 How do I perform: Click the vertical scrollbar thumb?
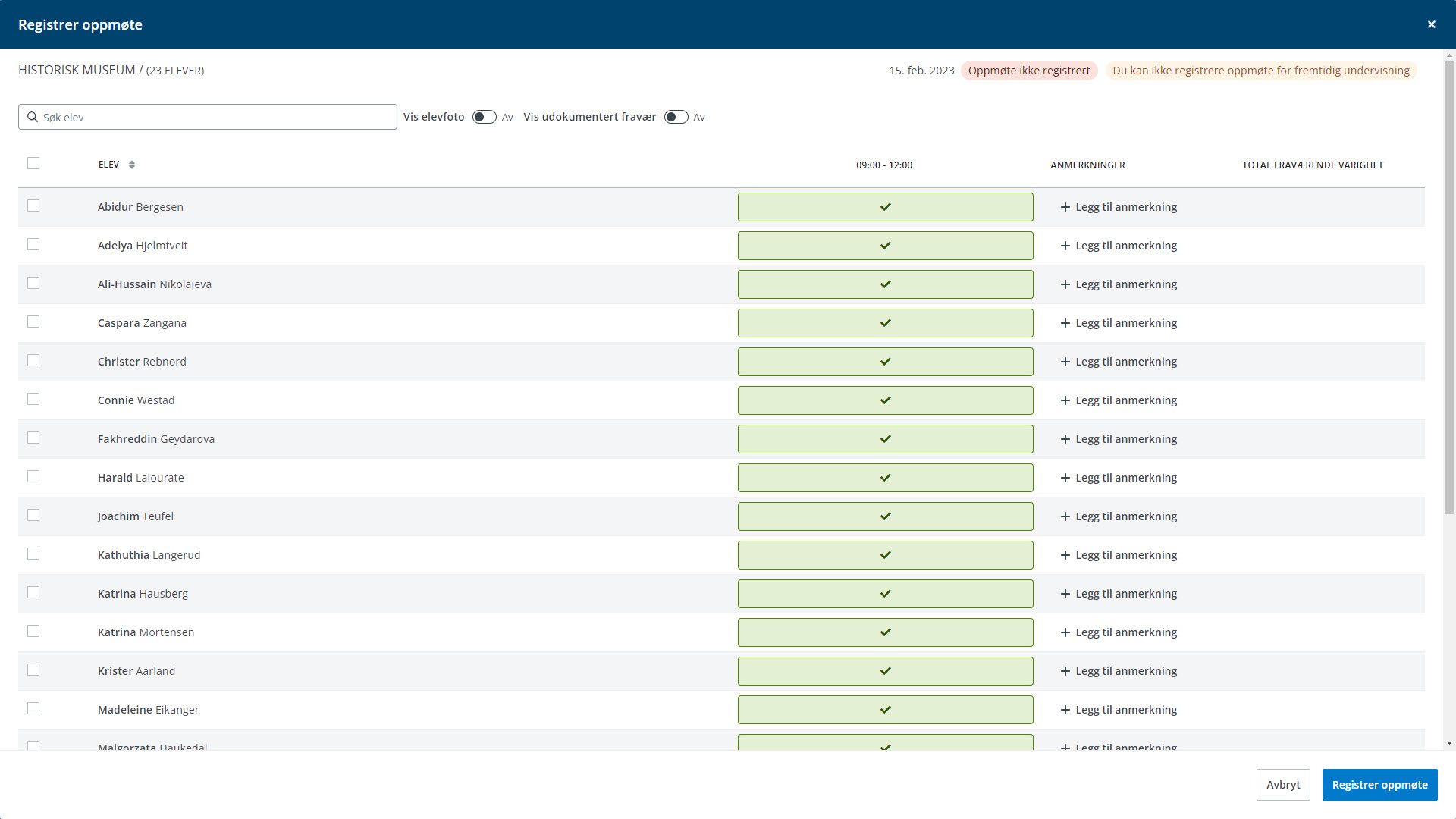tap(1449, 288)
